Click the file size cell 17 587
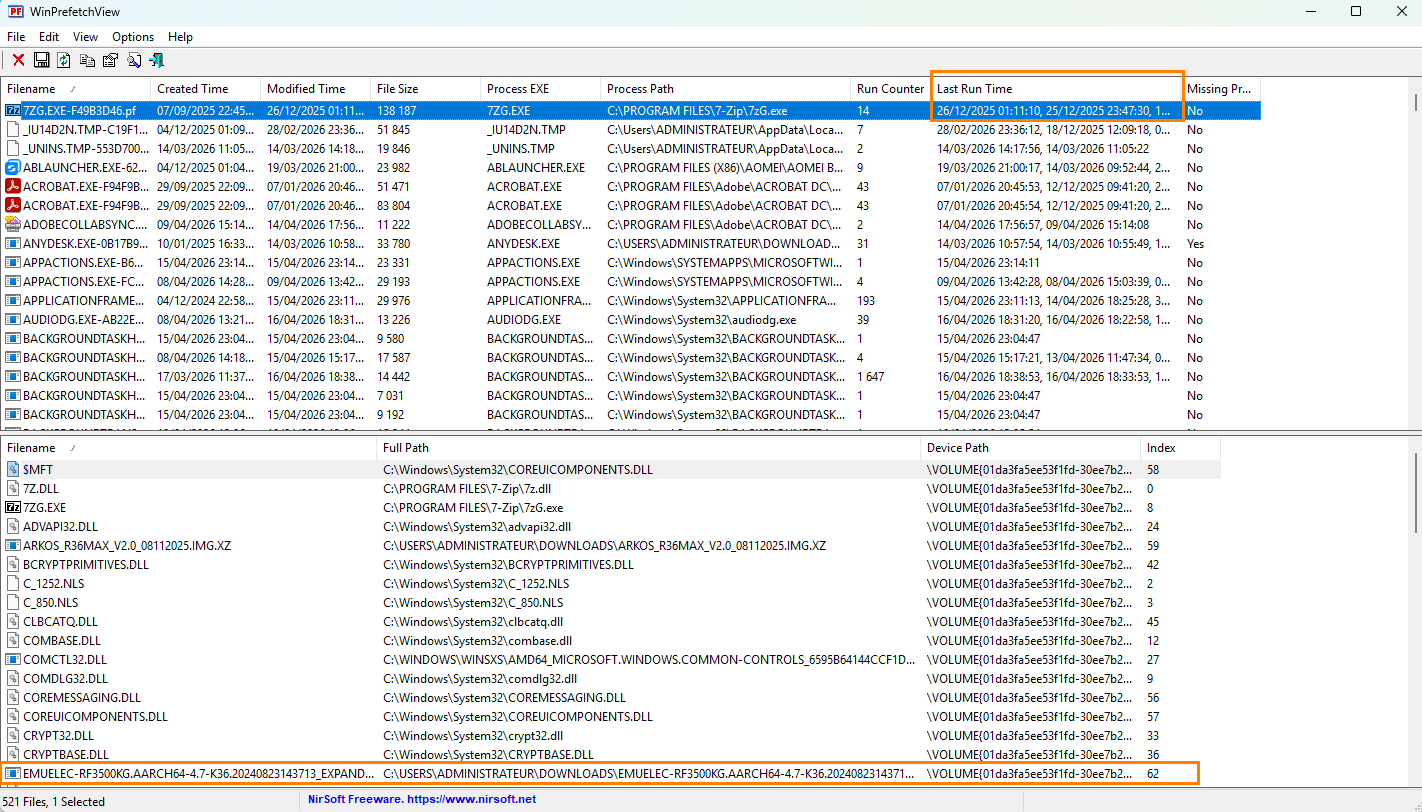Image resolution: width=1422 pixels, height=812 pixels. tap(394, 358)
